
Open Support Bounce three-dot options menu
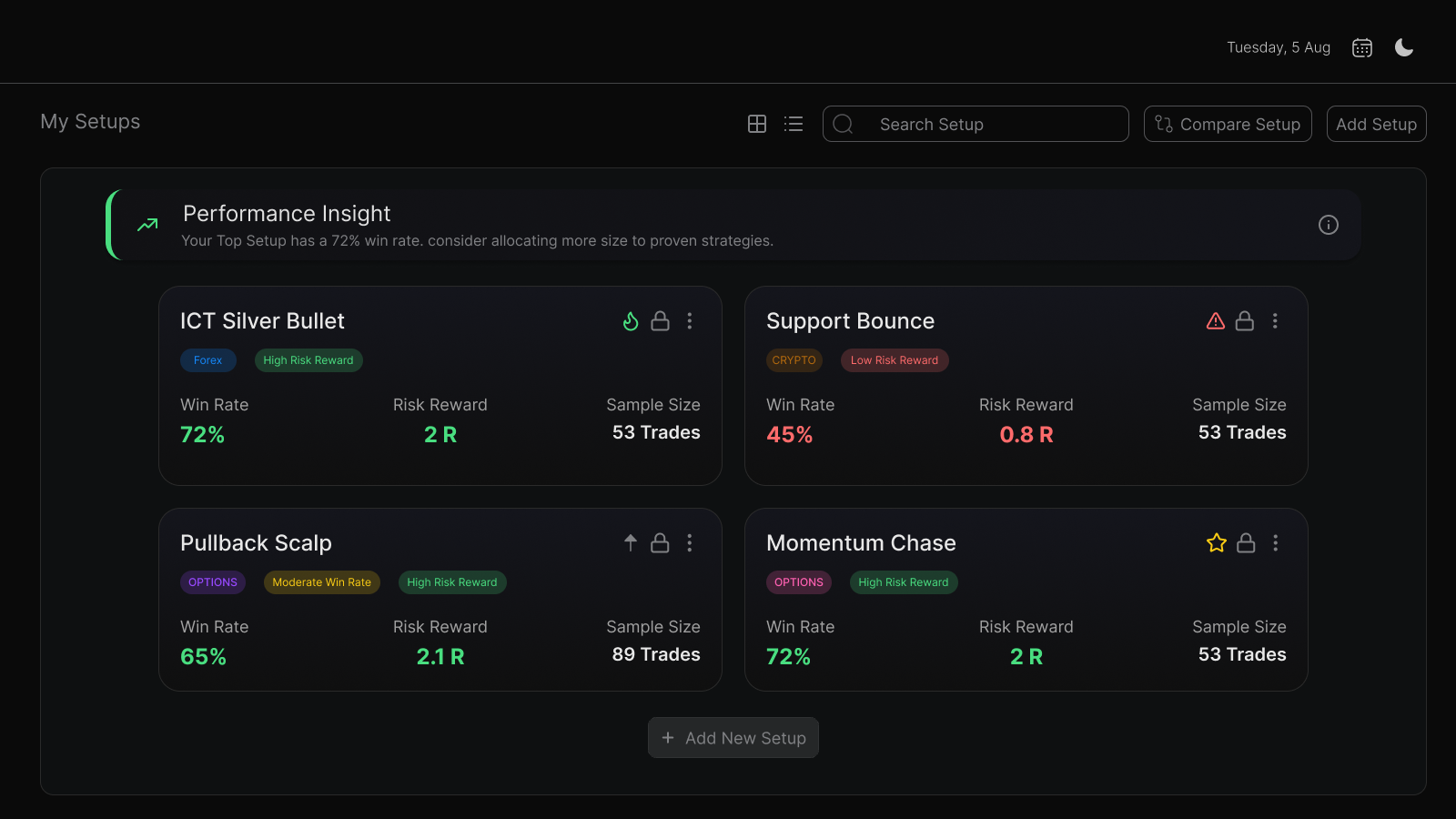1275,321
